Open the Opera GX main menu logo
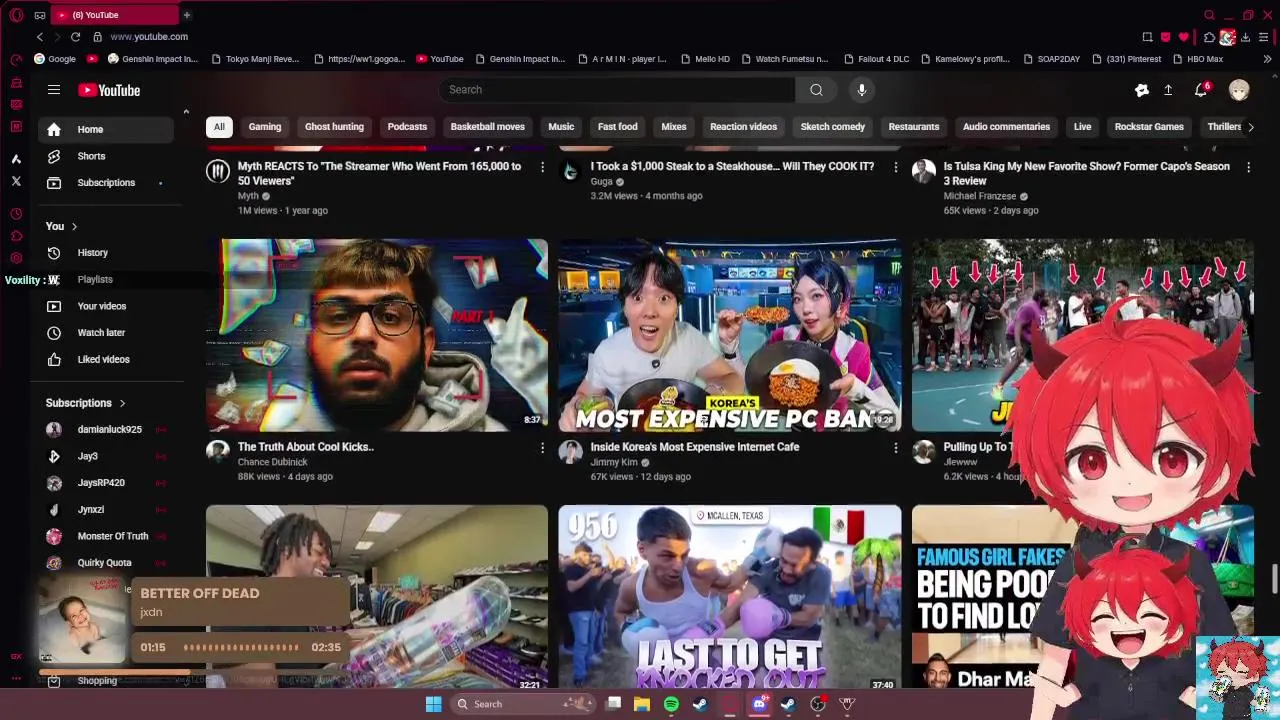Image resolution: width=1280 pixels, height=720 pixels. tap(16, 15)
